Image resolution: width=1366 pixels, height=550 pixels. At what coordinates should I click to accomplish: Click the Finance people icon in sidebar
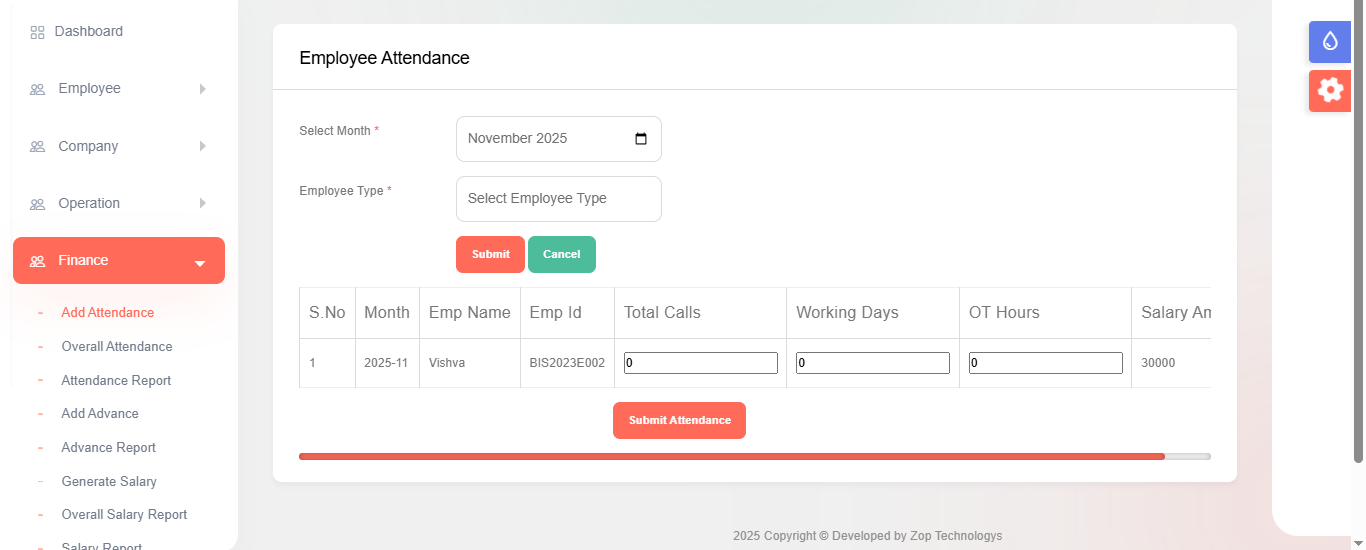[37, 261]
